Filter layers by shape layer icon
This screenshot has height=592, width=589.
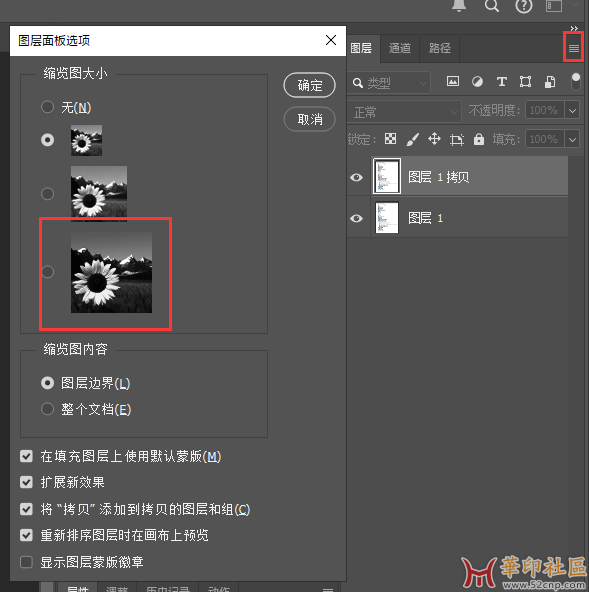[525, 82]
